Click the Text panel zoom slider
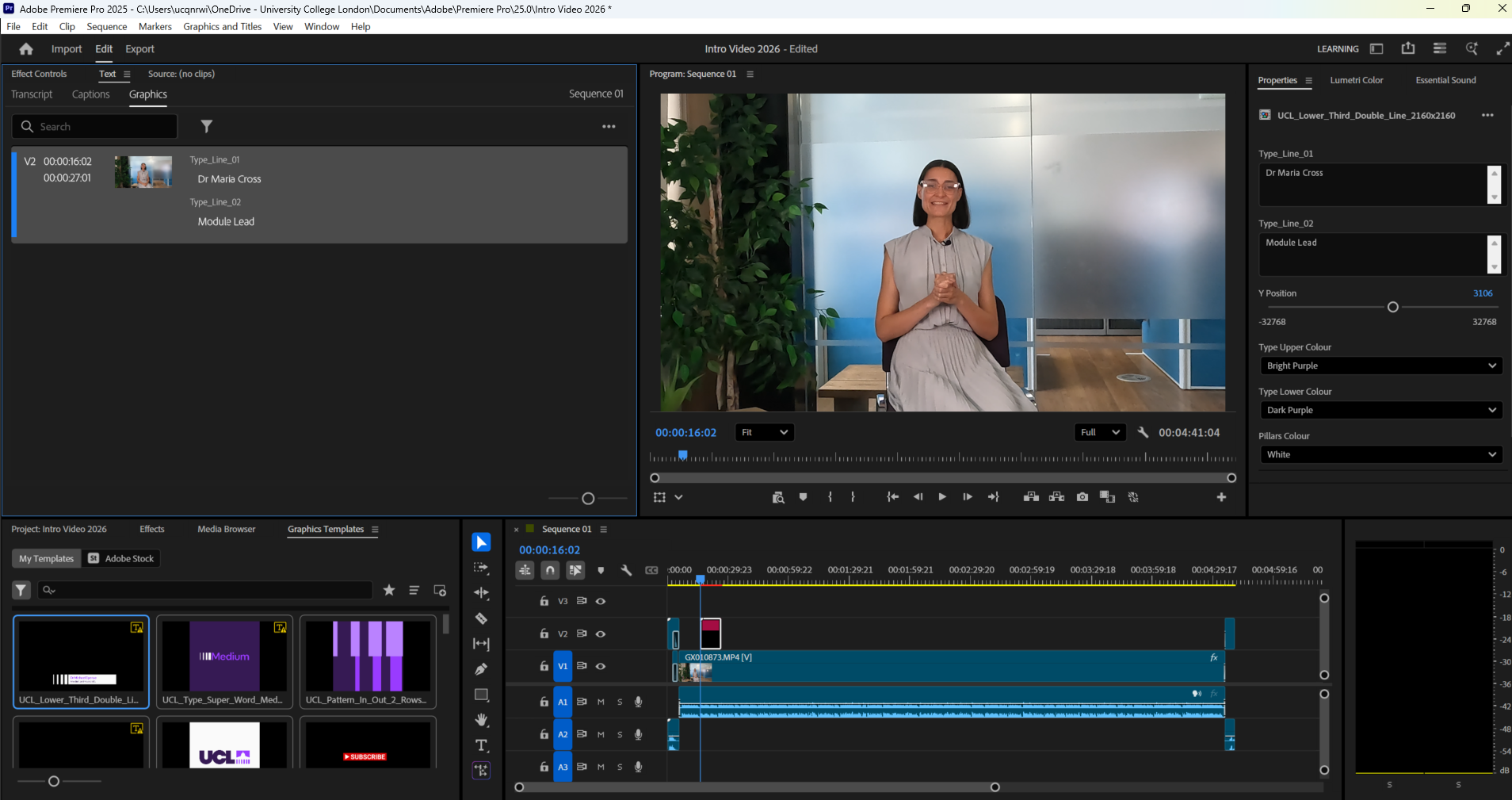Viewport: 1512px width, 800px height. point(588,499)
